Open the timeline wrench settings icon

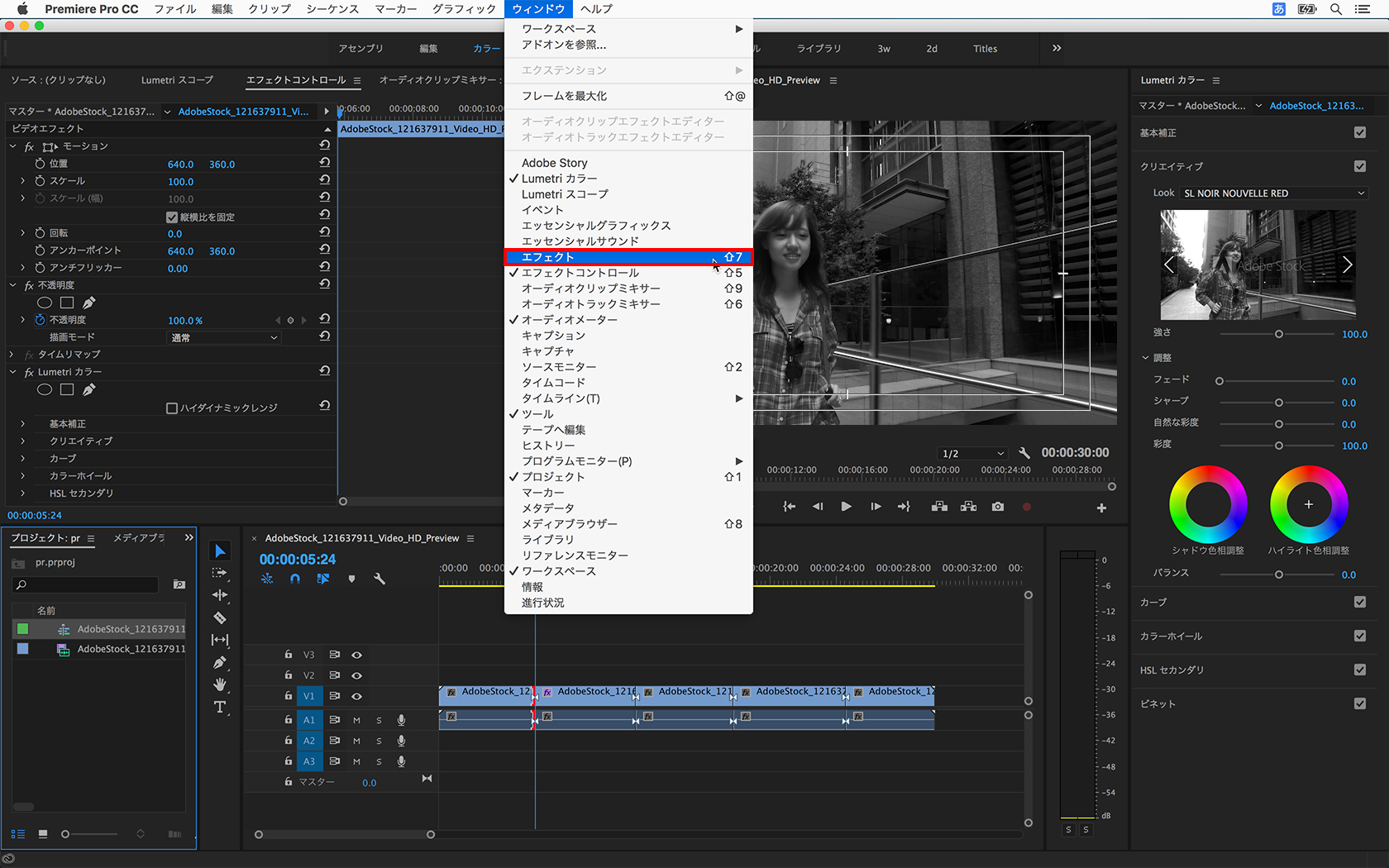coord(379,579)
